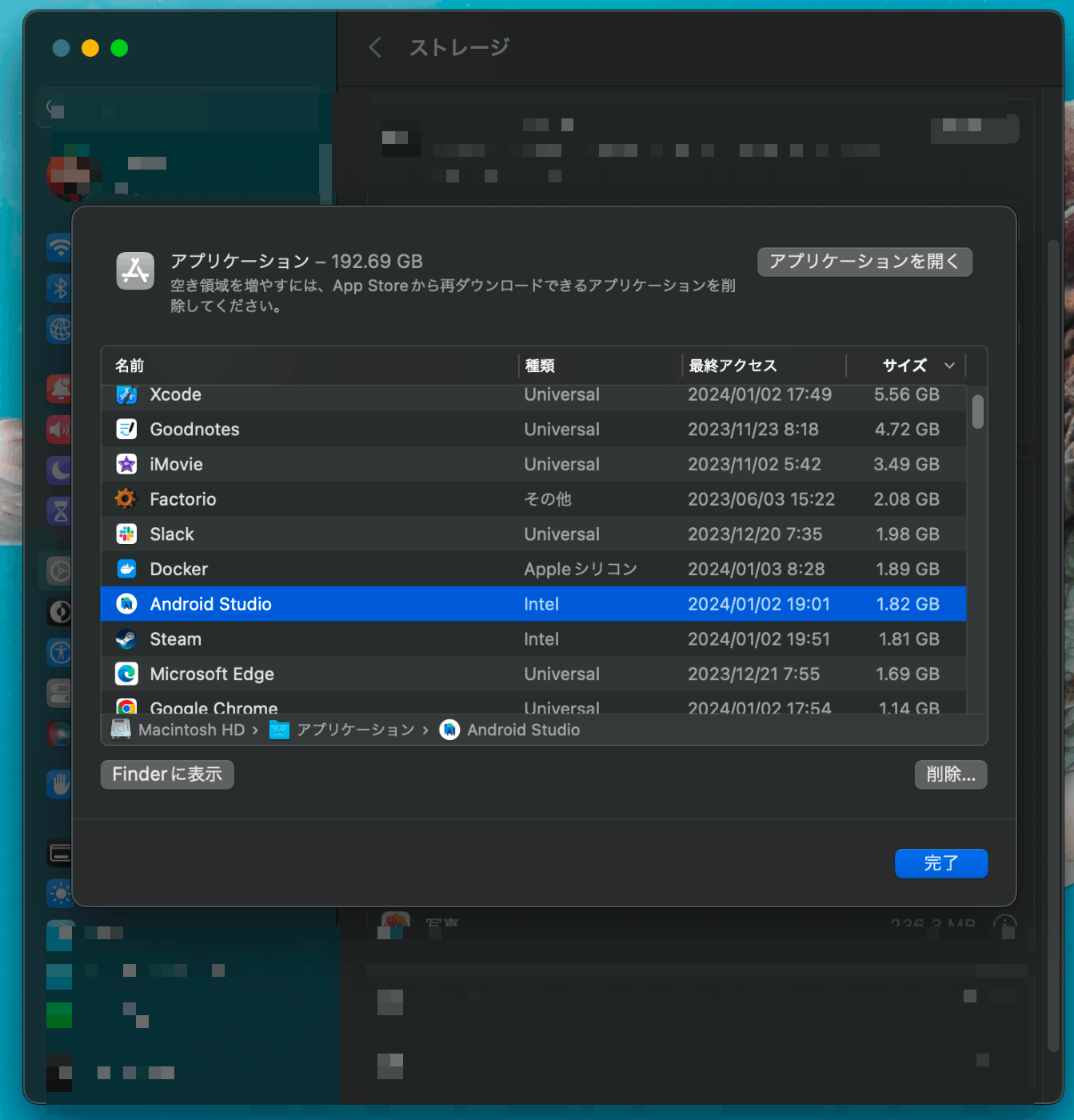
Task: Click the iMovie star icon
Action: coord(126,464)
